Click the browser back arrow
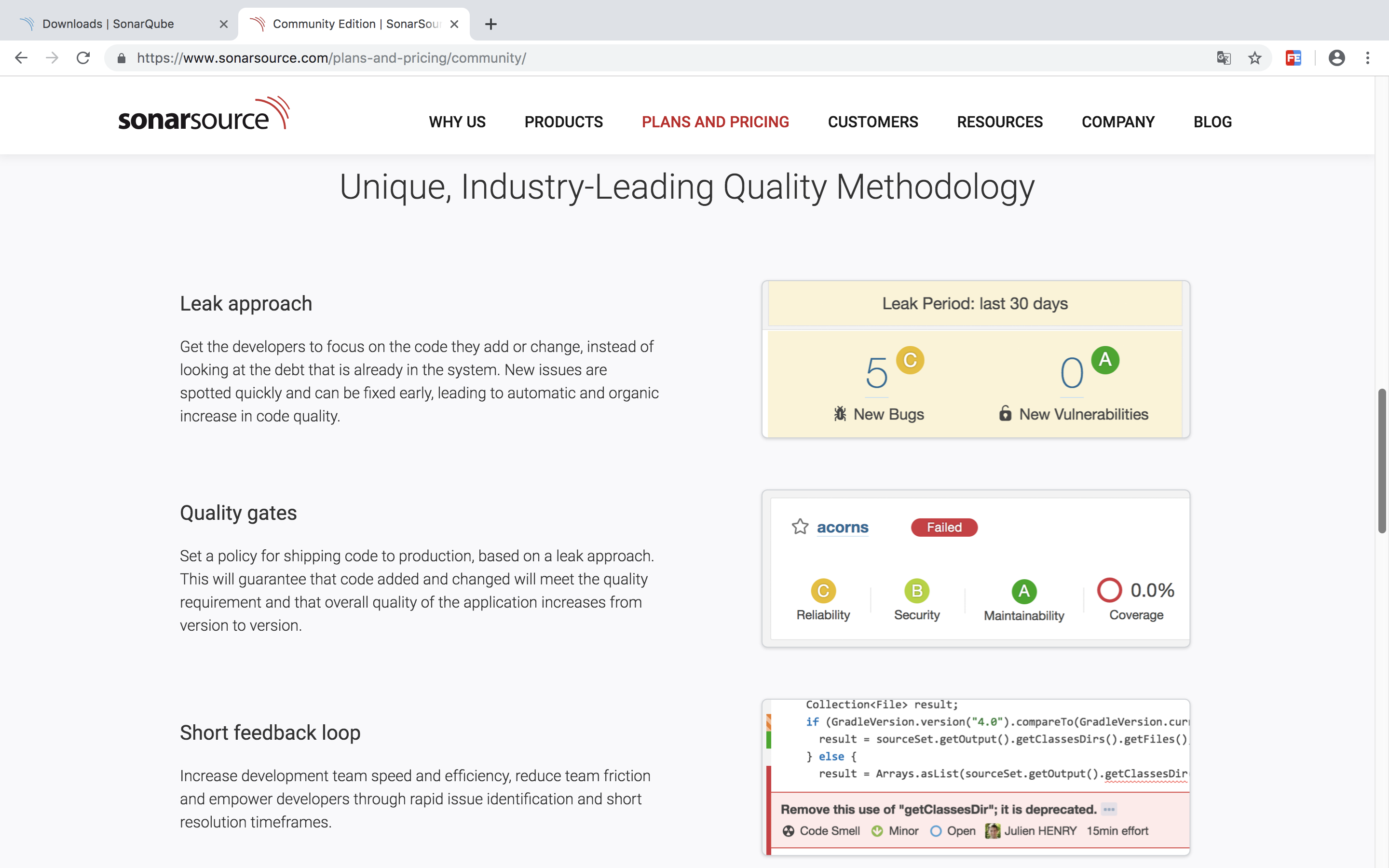Screen dimensions: 1389x868 (21, 58)
